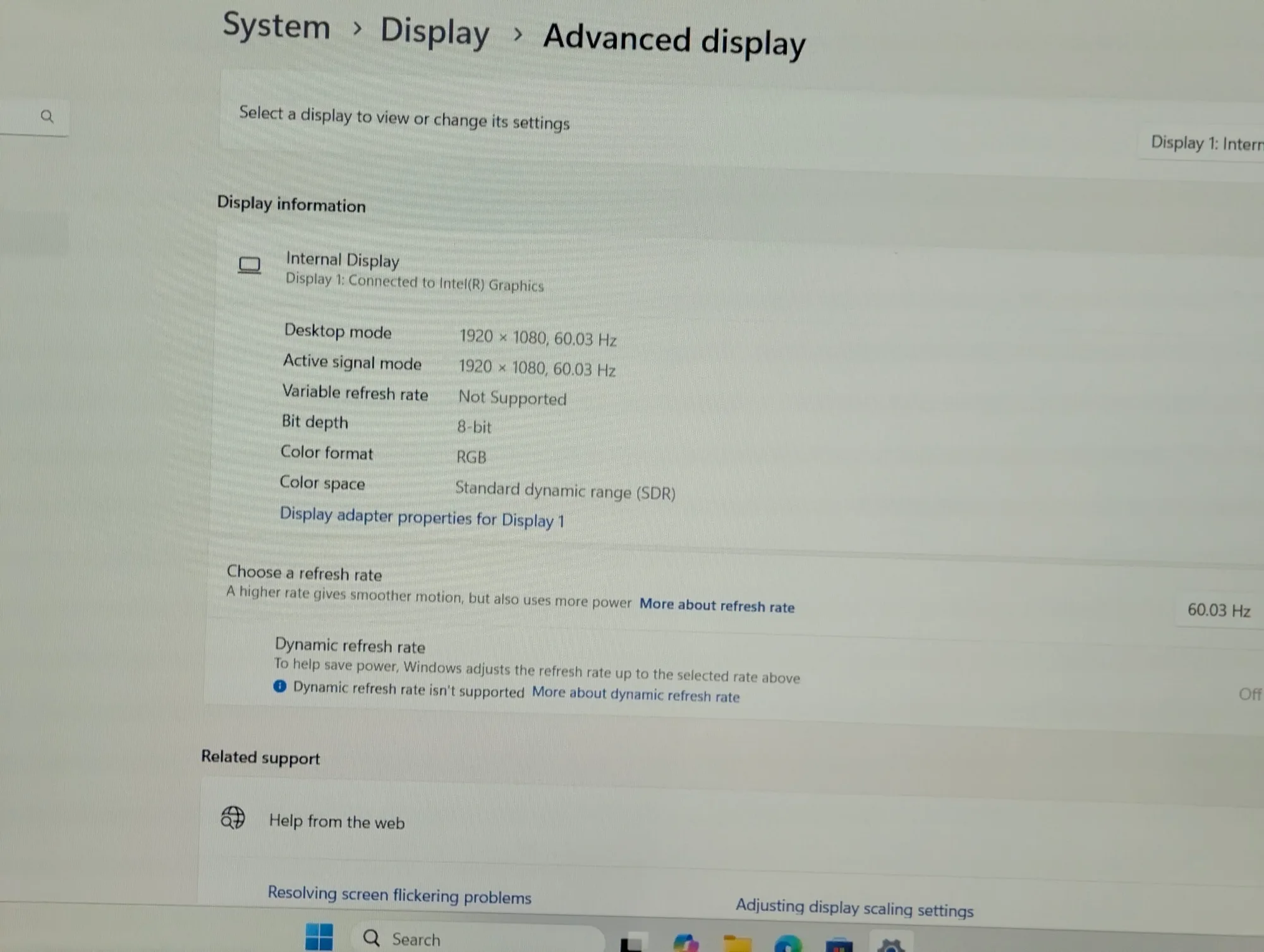Open Microsoft Edge from the taskbar
1264x952 pixels.
click(x=788, y=943)
